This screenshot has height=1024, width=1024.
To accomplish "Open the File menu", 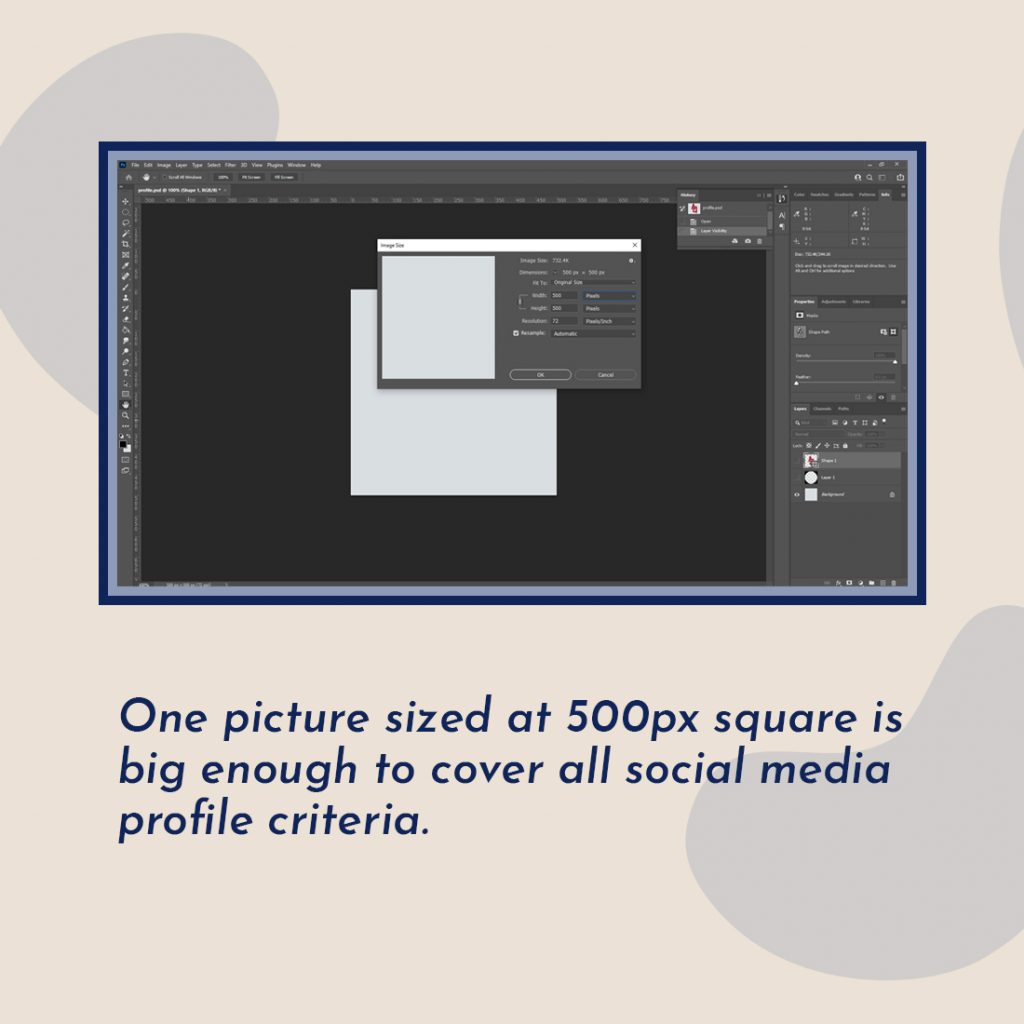I will tap(135, 165).
